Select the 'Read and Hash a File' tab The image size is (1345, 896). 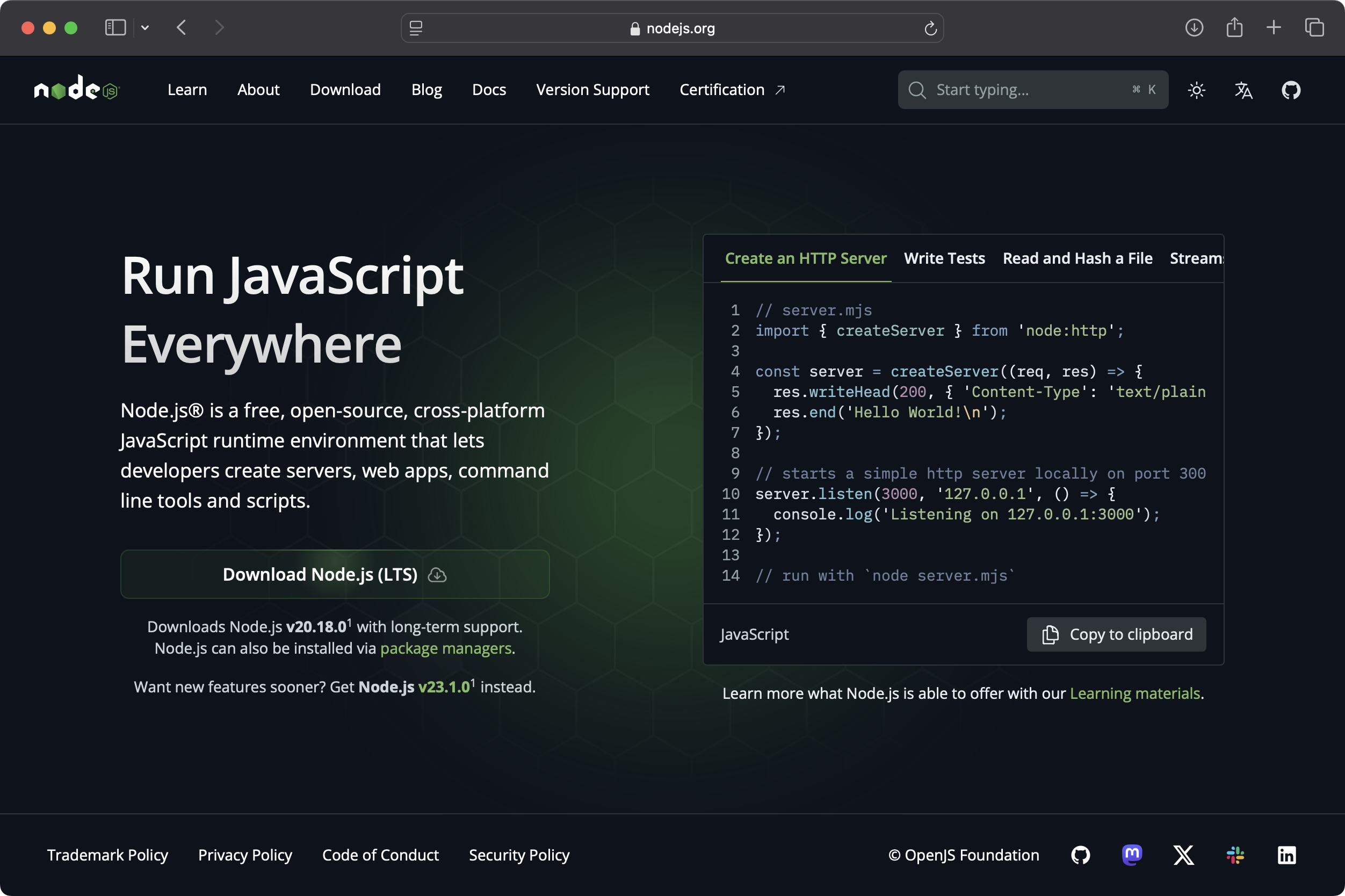coord(1078,258)
